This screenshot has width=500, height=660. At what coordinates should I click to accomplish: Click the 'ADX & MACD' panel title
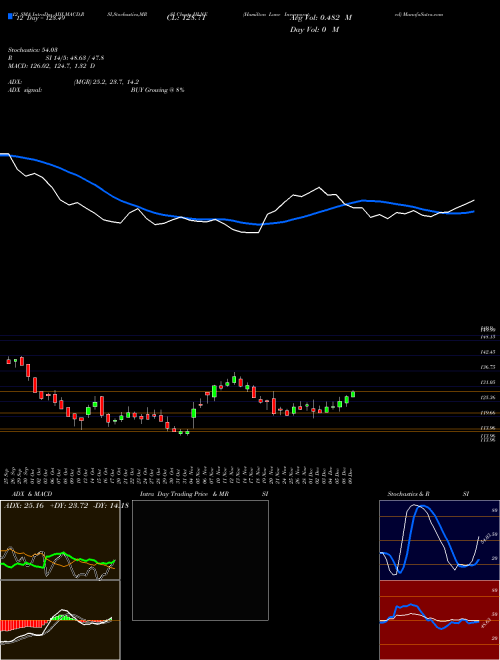pyautogui.click(x=32, y=494)
